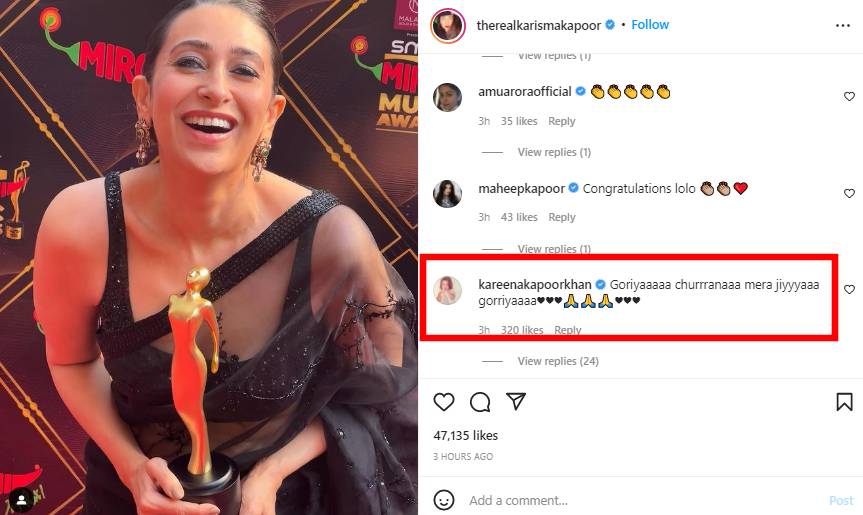Like maheepkapoor's Congratulations comment

(849, 194)
